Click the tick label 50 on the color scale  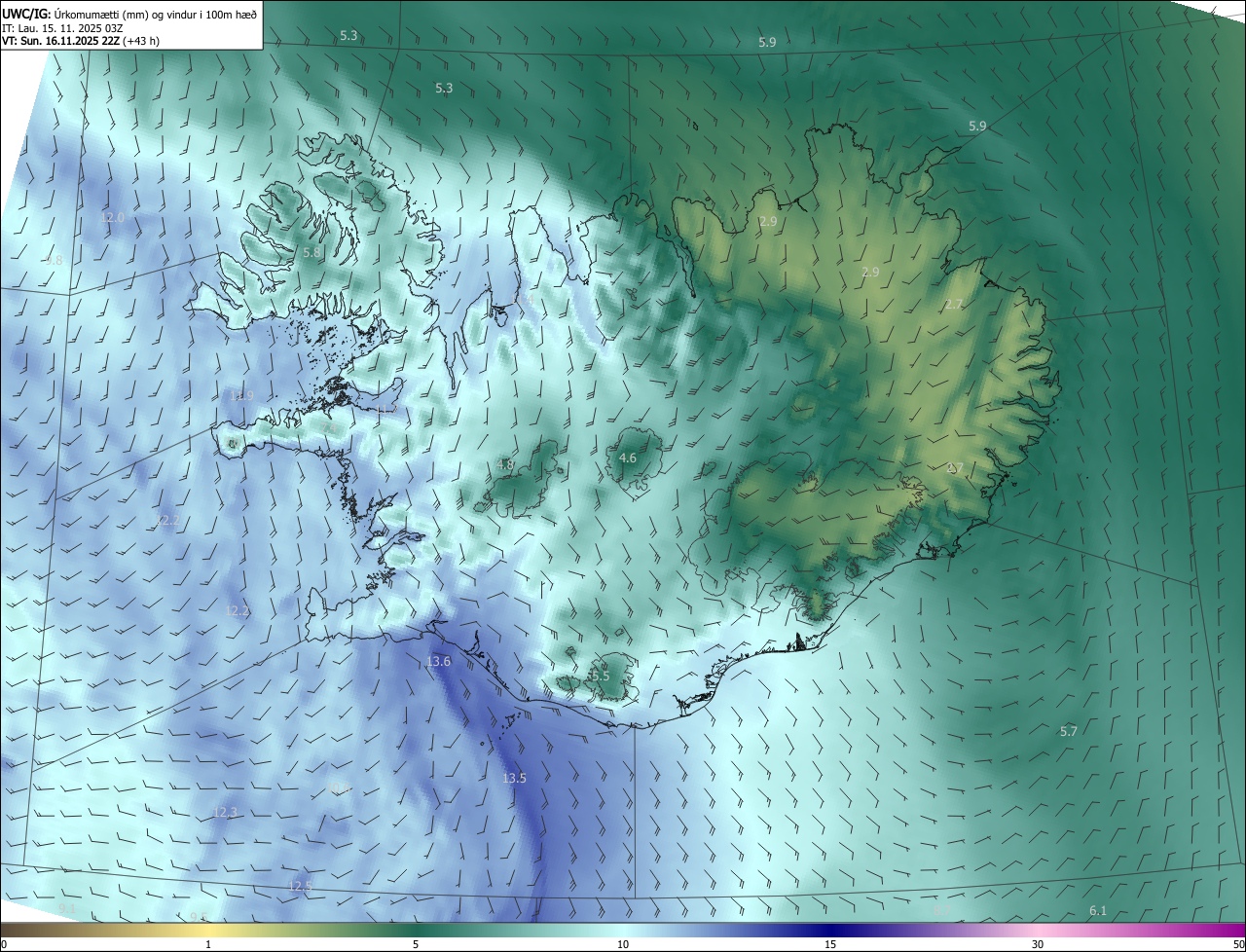[1238, 944]
